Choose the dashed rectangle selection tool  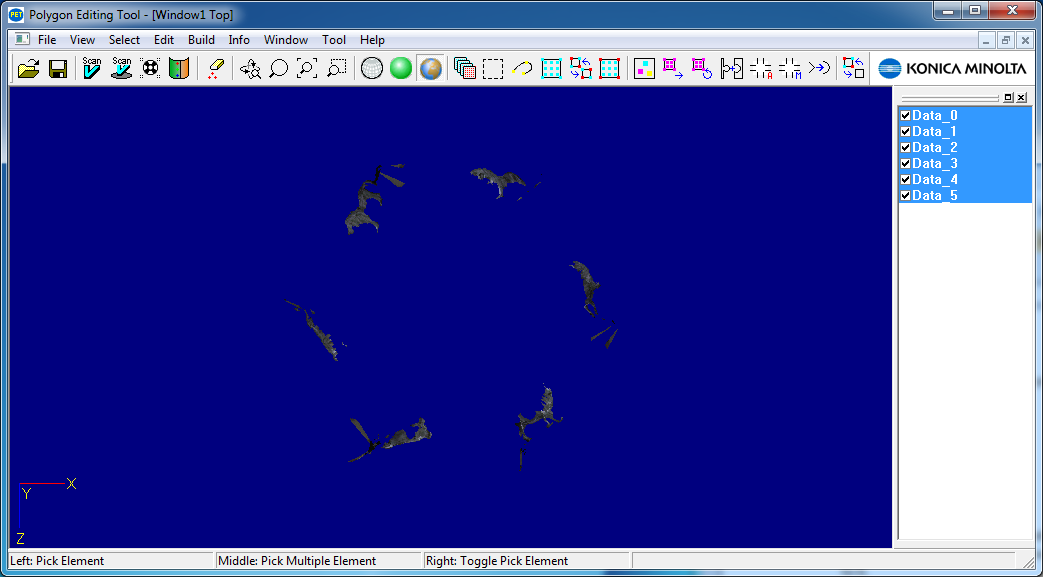(493, 68)
